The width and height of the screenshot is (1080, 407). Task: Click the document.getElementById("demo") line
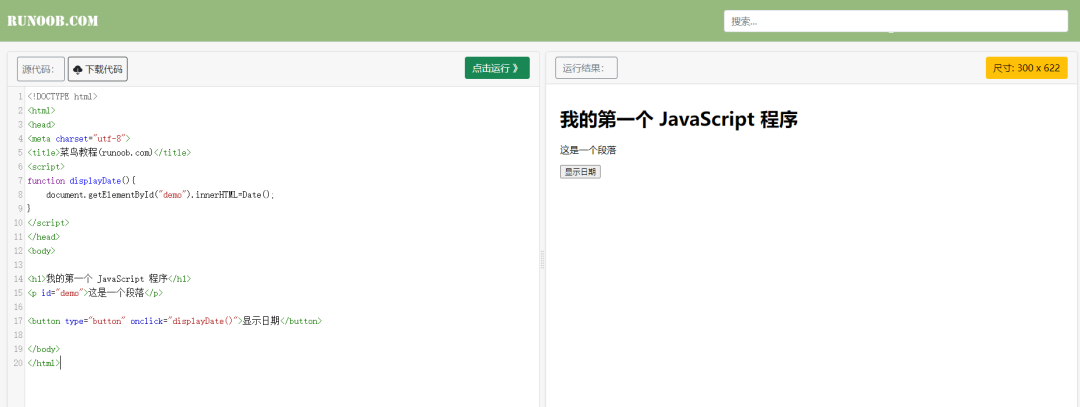pyautogui.click(x=160, y=195)
